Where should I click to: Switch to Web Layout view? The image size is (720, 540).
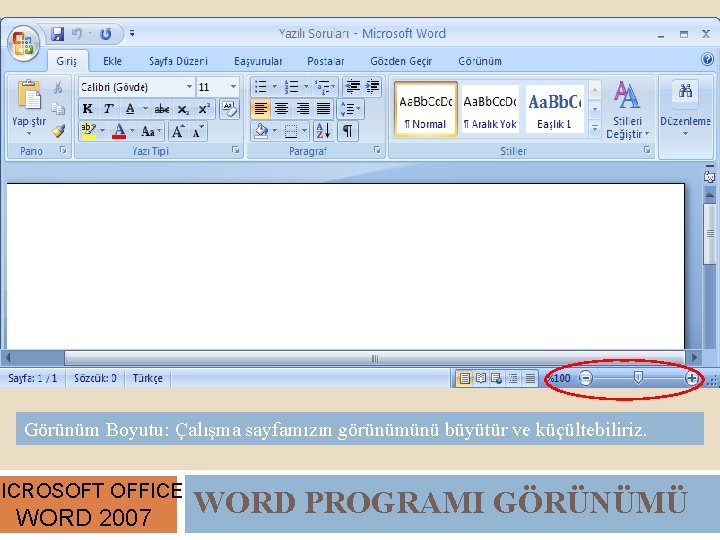pos(497,378)
